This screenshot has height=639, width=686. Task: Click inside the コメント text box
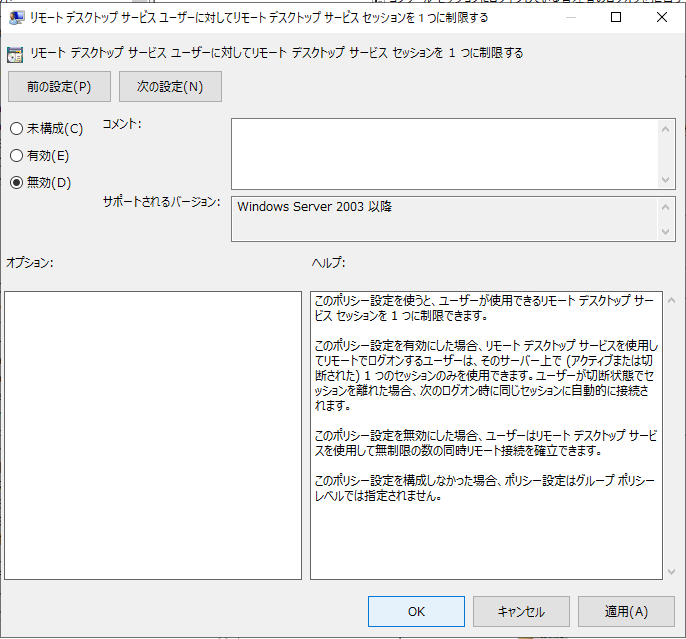click(445, 153)
